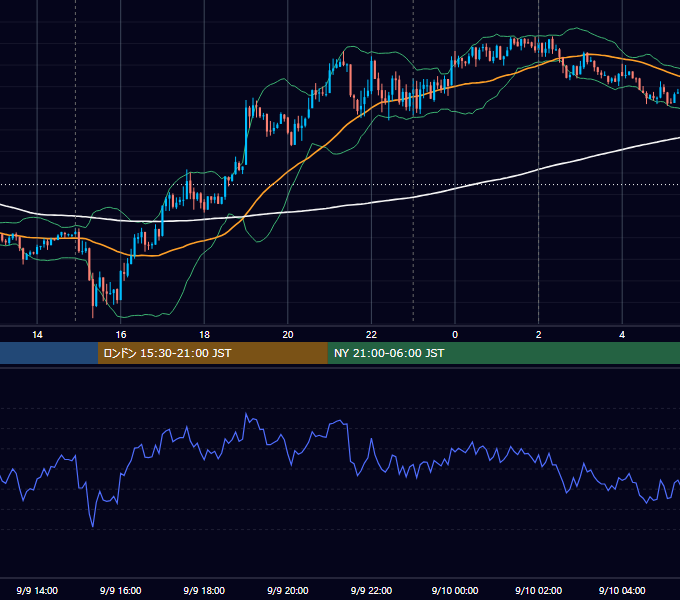The height and width of the screenshot is (600, 680).
Task: Click the NY 21:00-06:00 JST session bar
Action: (x=503, y=353)
